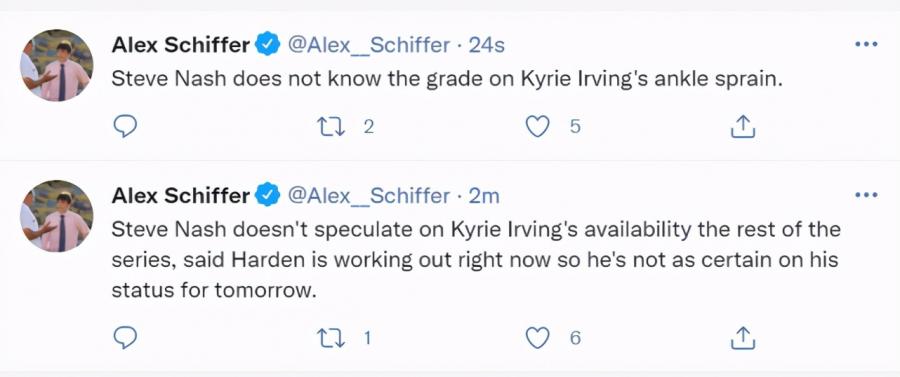Open more options on the 24s tweet
Screen dimensions: 900x377
tap(866, 44)
